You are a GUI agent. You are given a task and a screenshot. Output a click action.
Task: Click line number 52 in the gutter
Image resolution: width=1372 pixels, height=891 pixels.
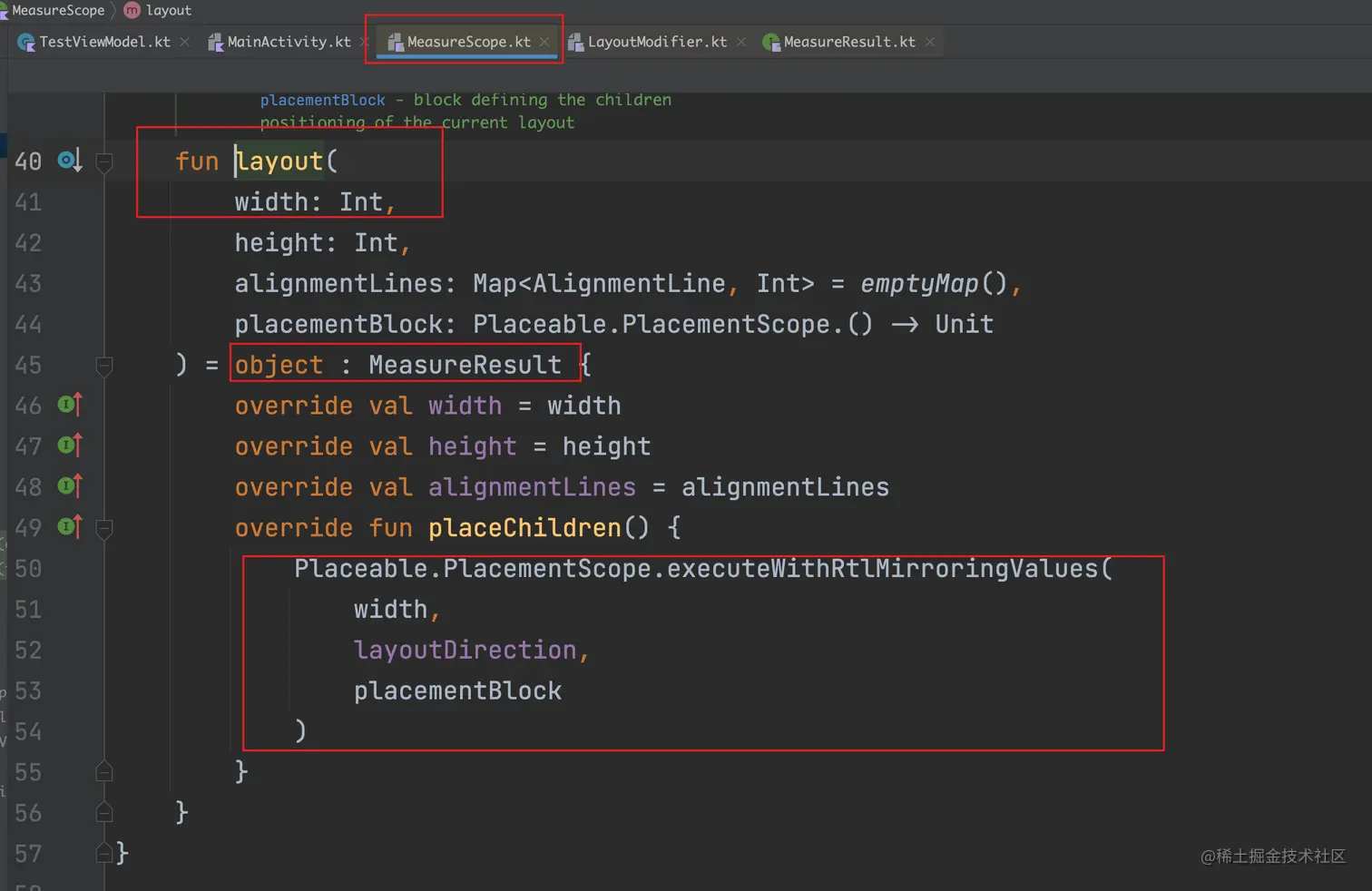pos(28,651)
